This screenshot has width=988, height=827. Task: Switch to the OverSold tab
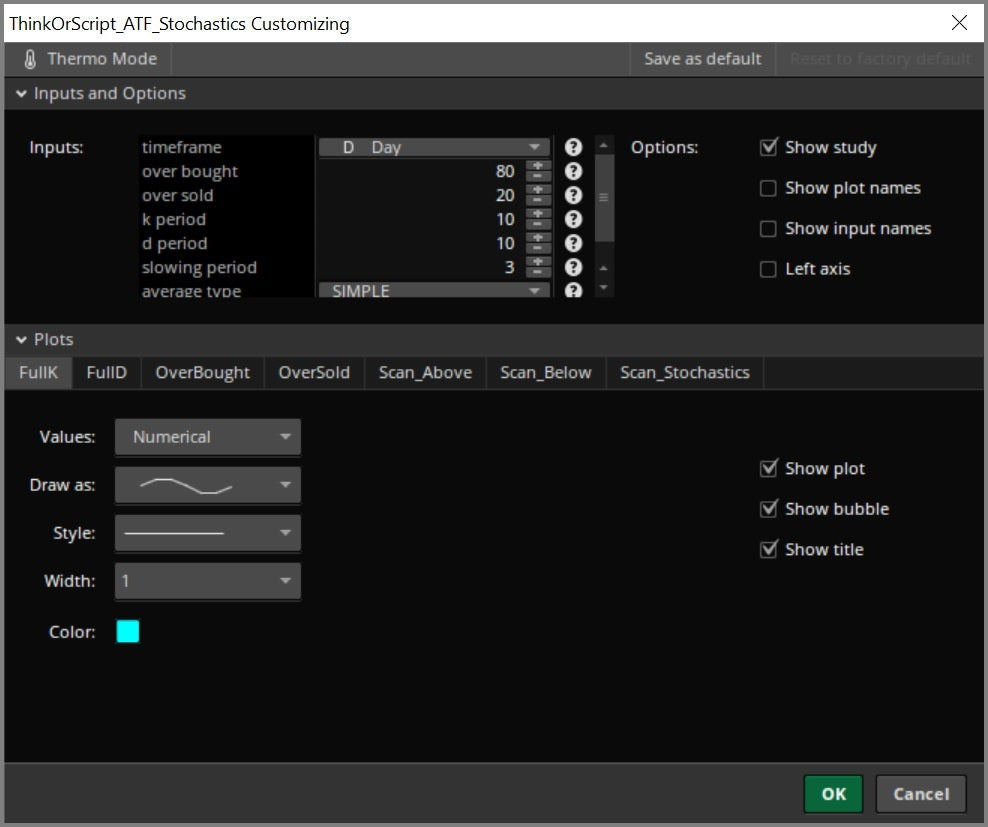(314, 373)
